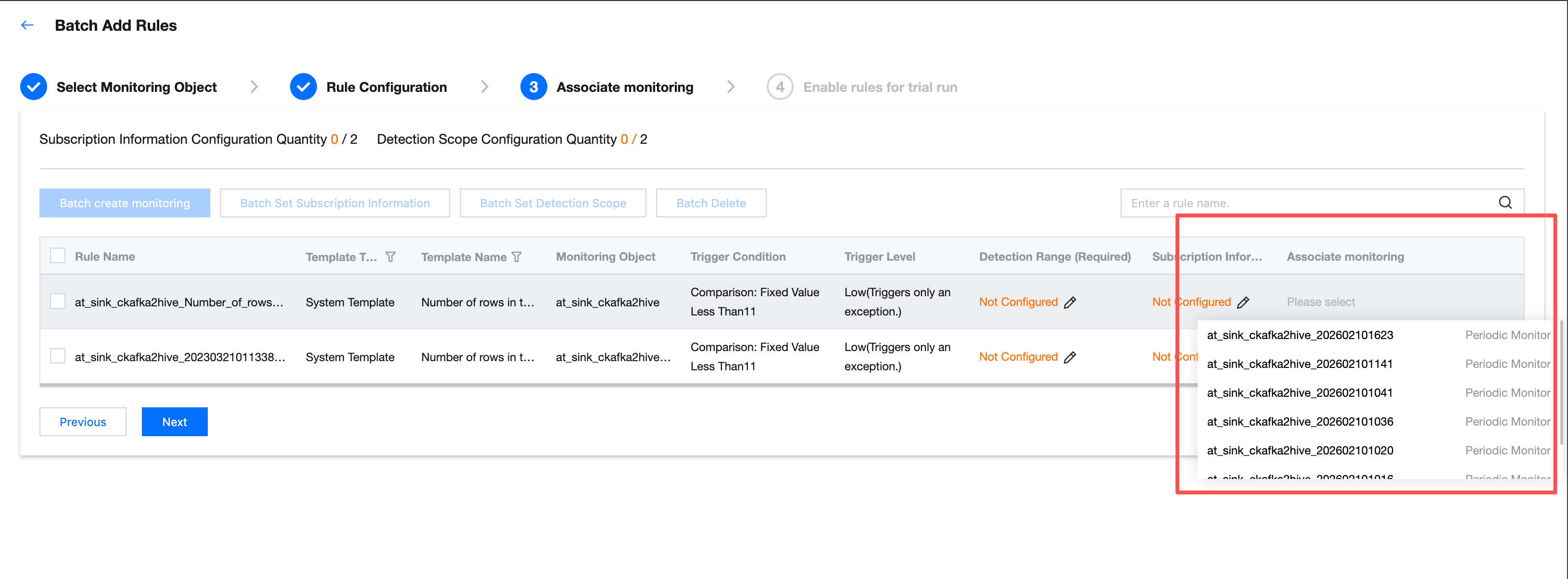Check the at_sink_ckafka2hive_20230321011338 rule checkbox
The image size is (1568, 579).
[x=58, y=356]
